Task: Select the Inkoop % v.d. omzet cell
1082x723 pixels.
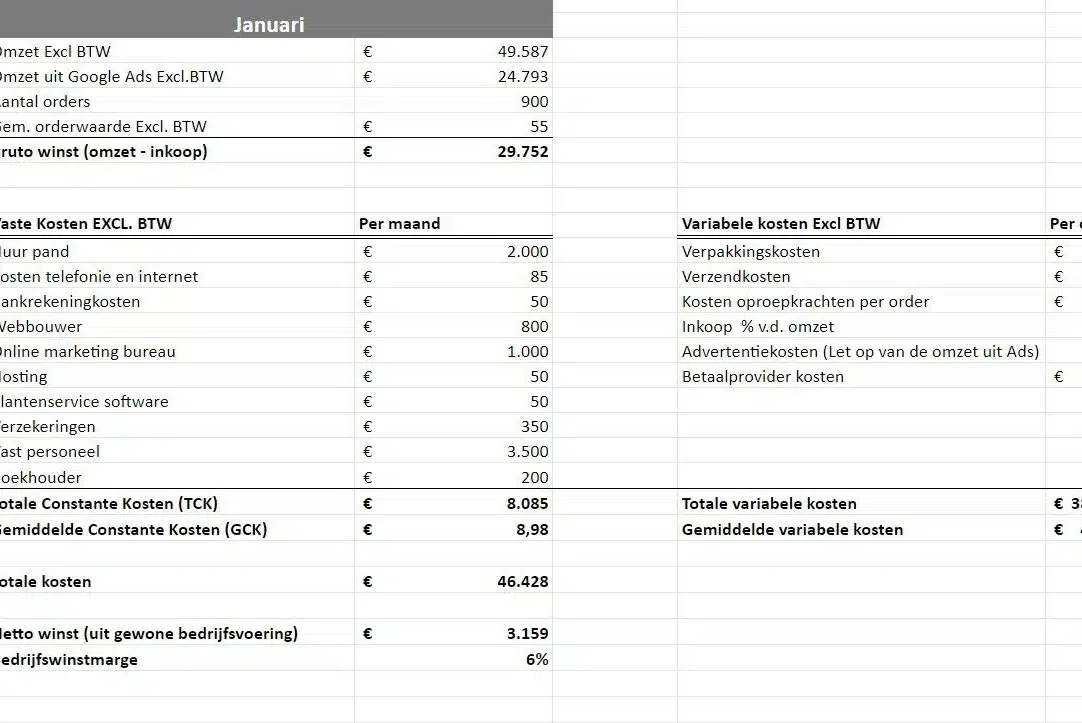Action: tap(860, 326)
